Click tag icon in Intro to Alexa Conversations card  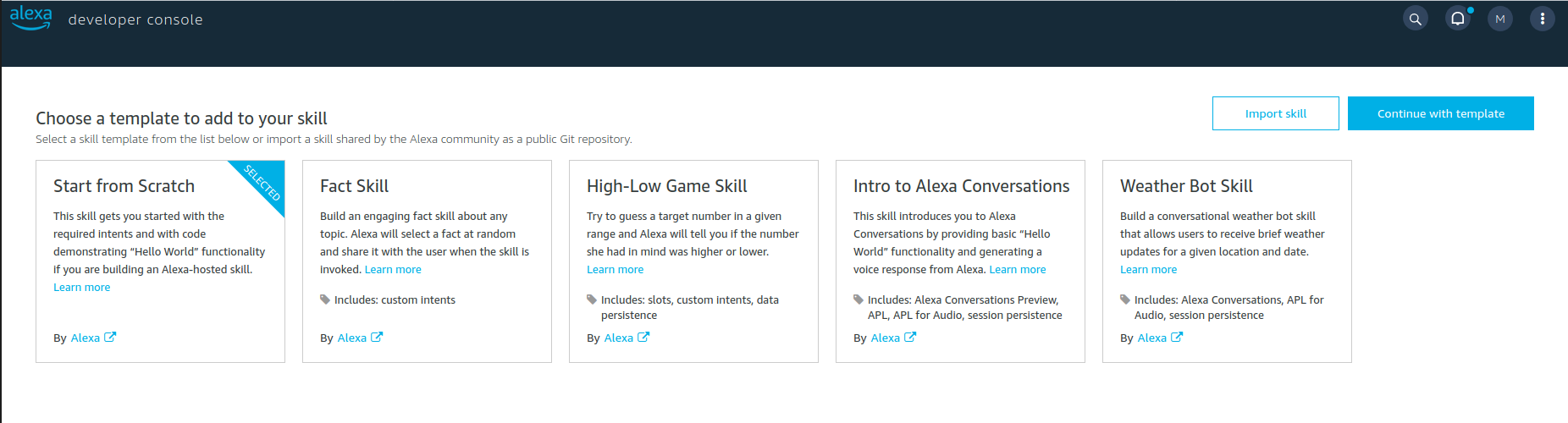coord(859,299)
